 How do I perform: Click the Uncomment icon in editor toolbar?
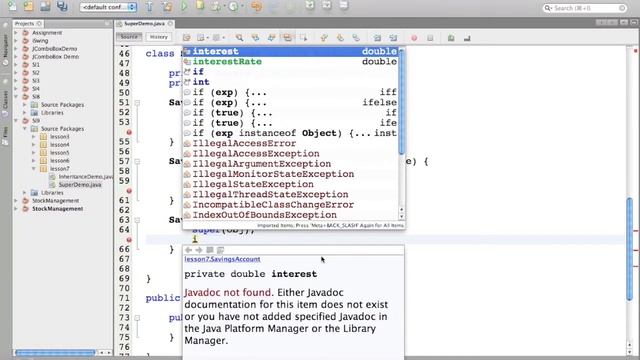[x=467, y=38]
